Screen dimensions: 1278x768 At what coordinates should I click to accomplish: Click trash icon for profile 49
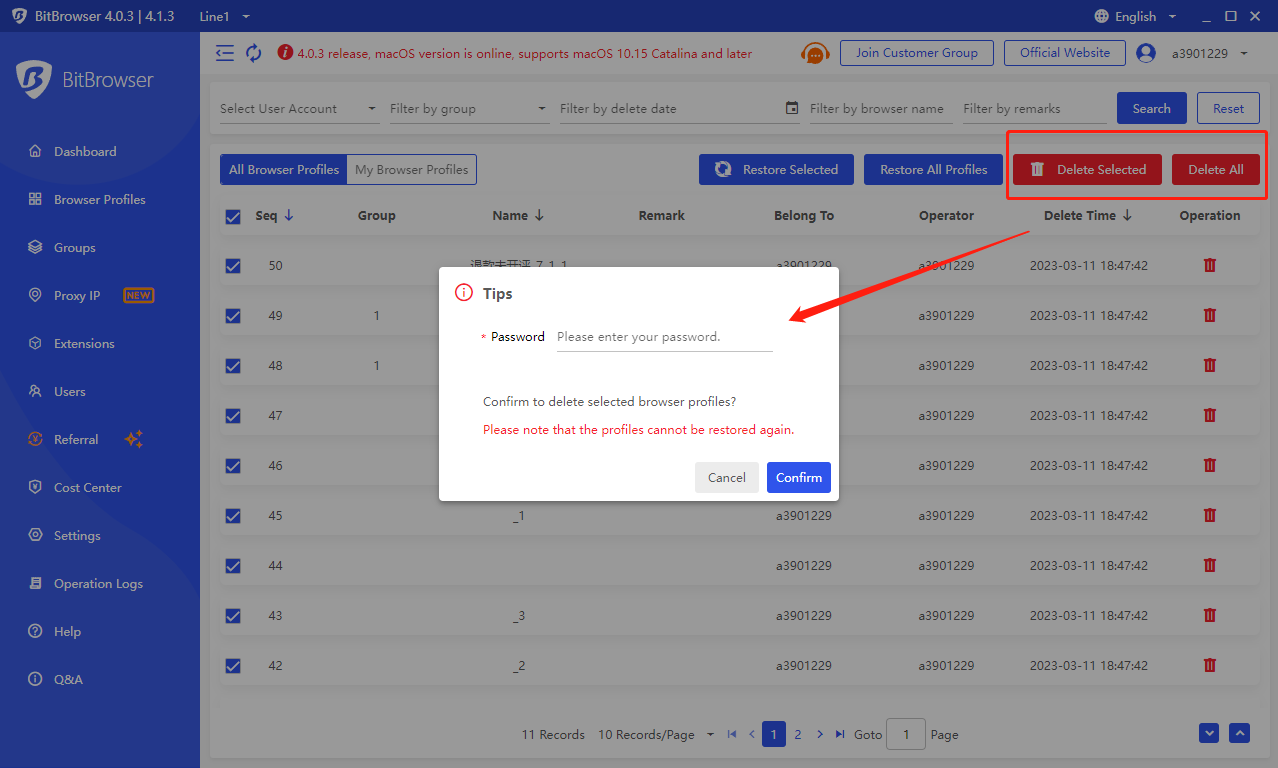pos(1209,315)
